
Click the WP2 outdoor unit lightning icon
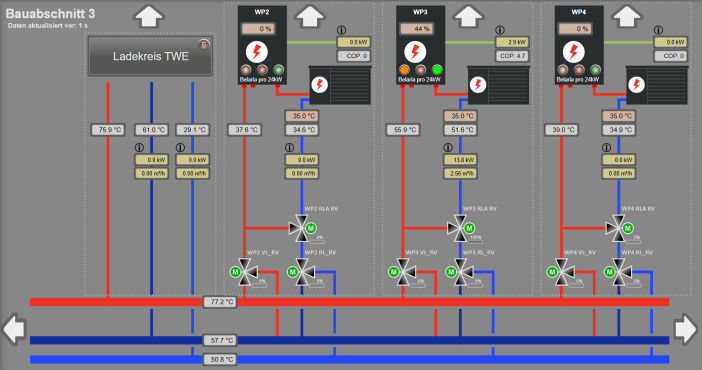click(x=320, y=85)
